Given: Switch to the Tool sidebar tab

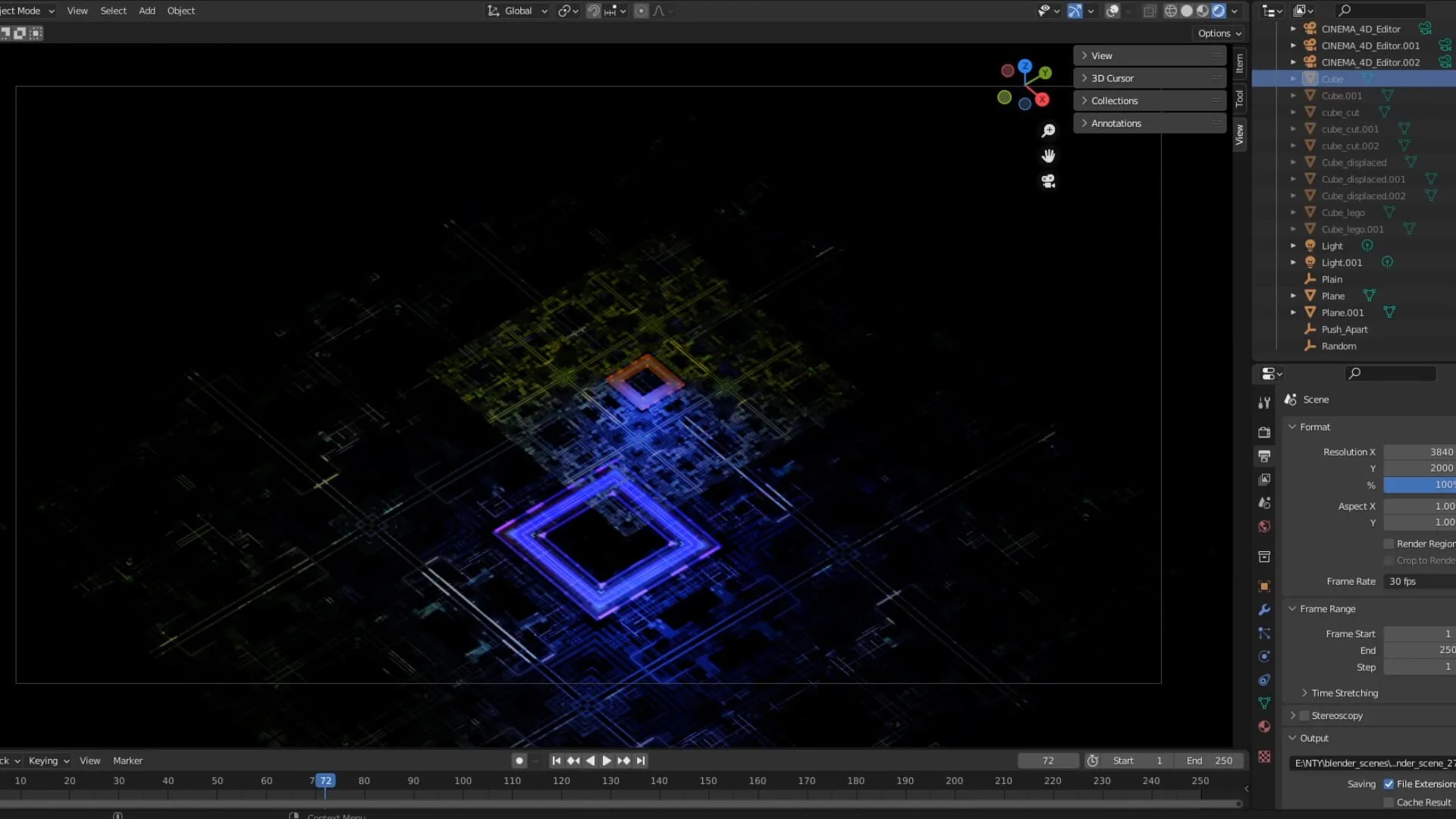Looking at the screenshot, I should tap(1240, 99).
